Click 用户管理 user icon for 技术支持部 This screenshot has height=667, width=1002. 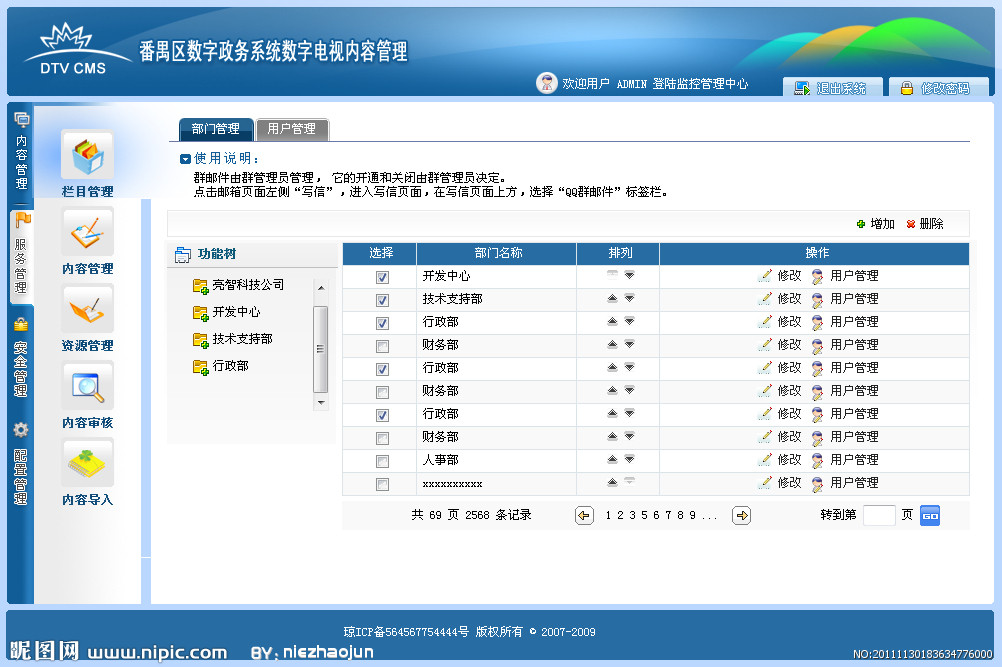[817, 299]
